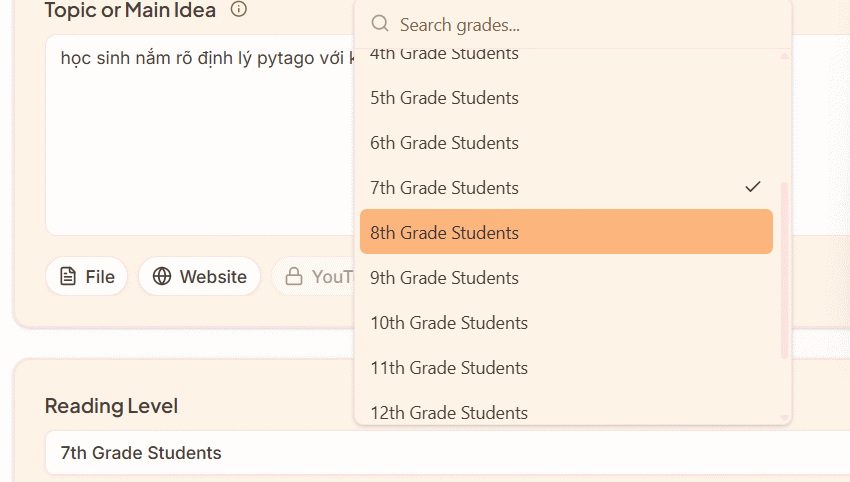Click the globe icon on Website button
This screenshot has width=850, height=482.
(x=162, y=277)
